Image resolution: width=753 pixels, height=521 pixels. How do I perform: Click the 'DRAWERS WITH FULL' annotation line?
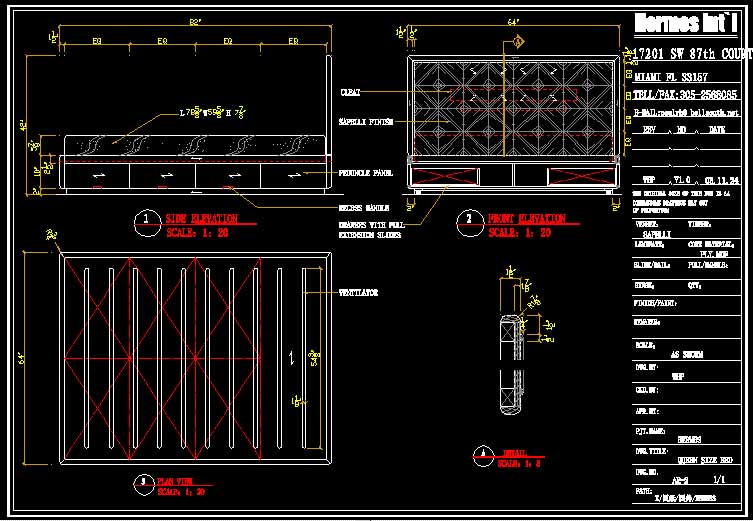(x=372, y=225)
